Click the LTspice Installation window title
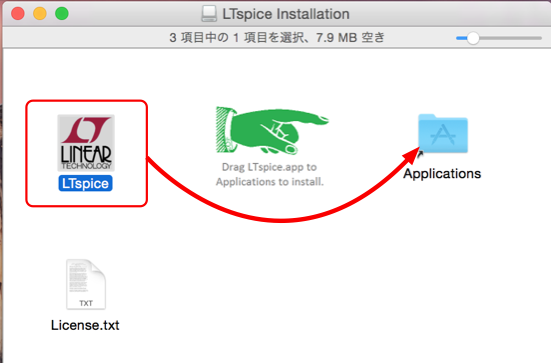 click(x=286, y=14)
